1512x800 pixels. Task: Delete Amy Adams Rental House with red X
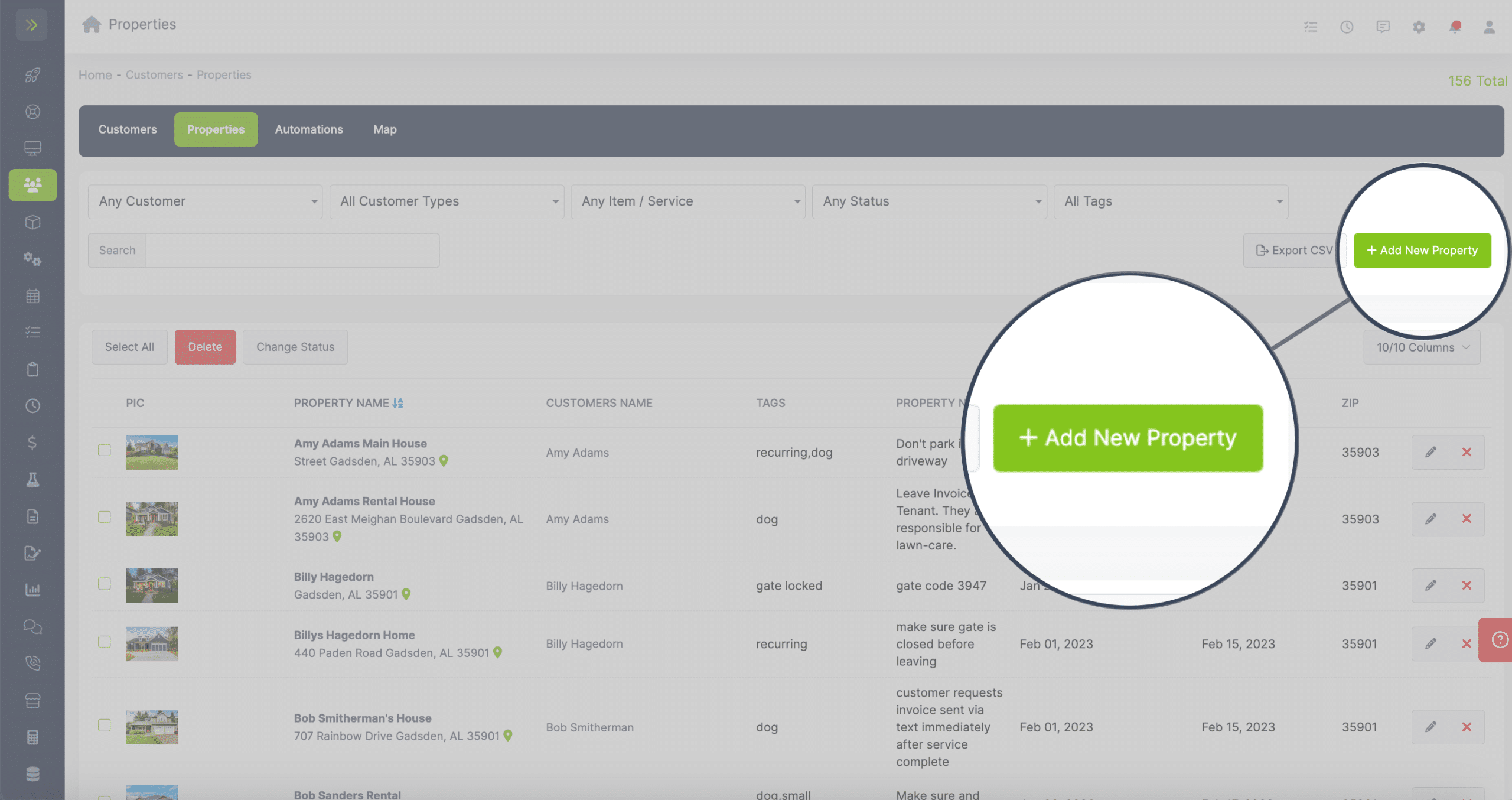pyautogui.click(x=1467, y=519)
